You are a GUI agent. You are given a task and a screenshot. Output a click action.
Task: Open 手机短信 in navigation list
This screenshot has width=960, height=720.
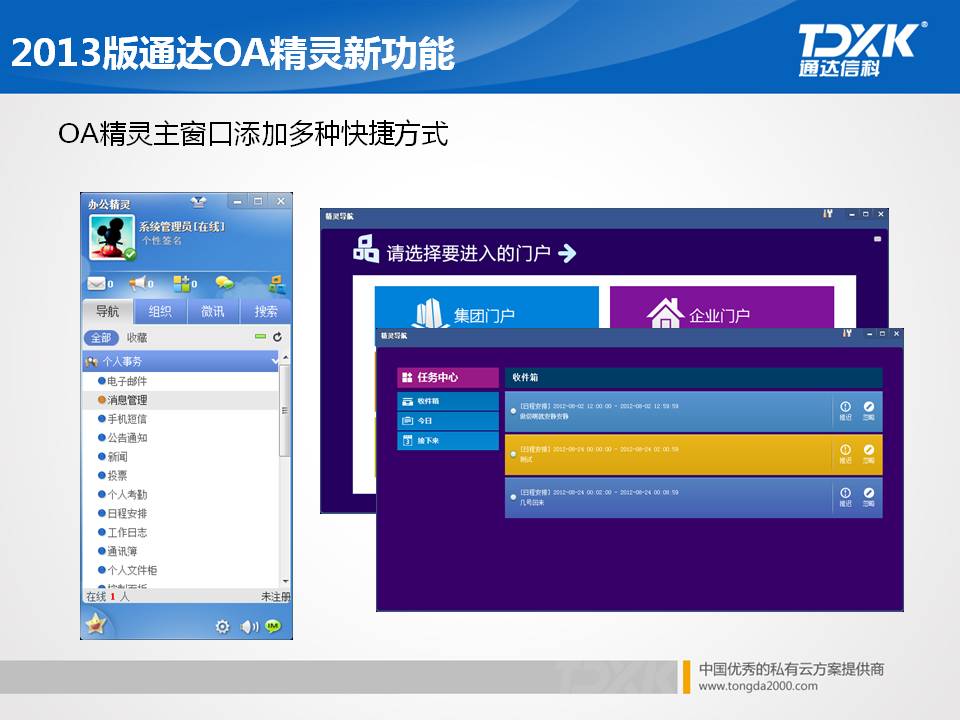[x=127, y=419]
